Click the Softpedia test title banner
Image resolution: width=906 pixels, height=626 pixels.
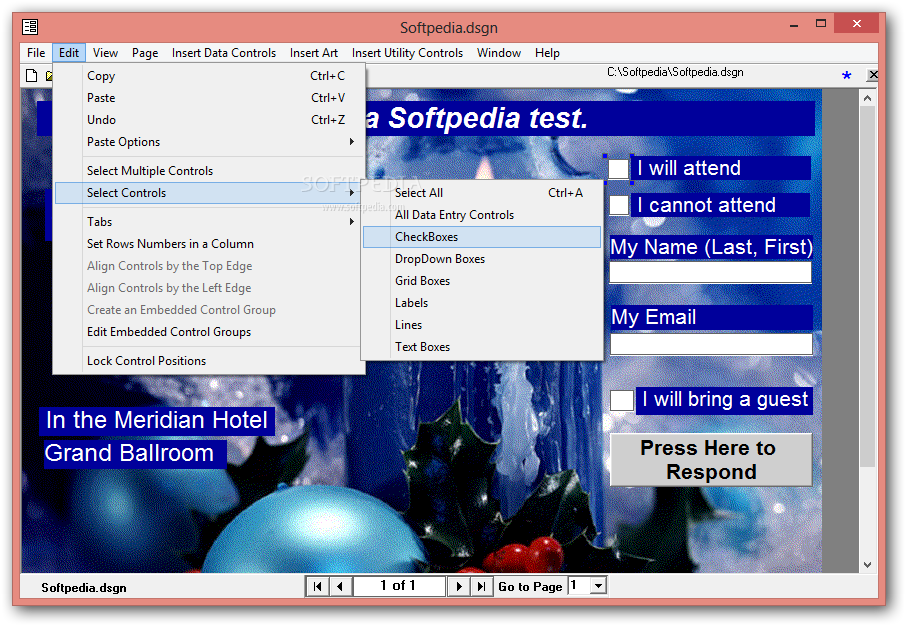(x=589, y=118)
